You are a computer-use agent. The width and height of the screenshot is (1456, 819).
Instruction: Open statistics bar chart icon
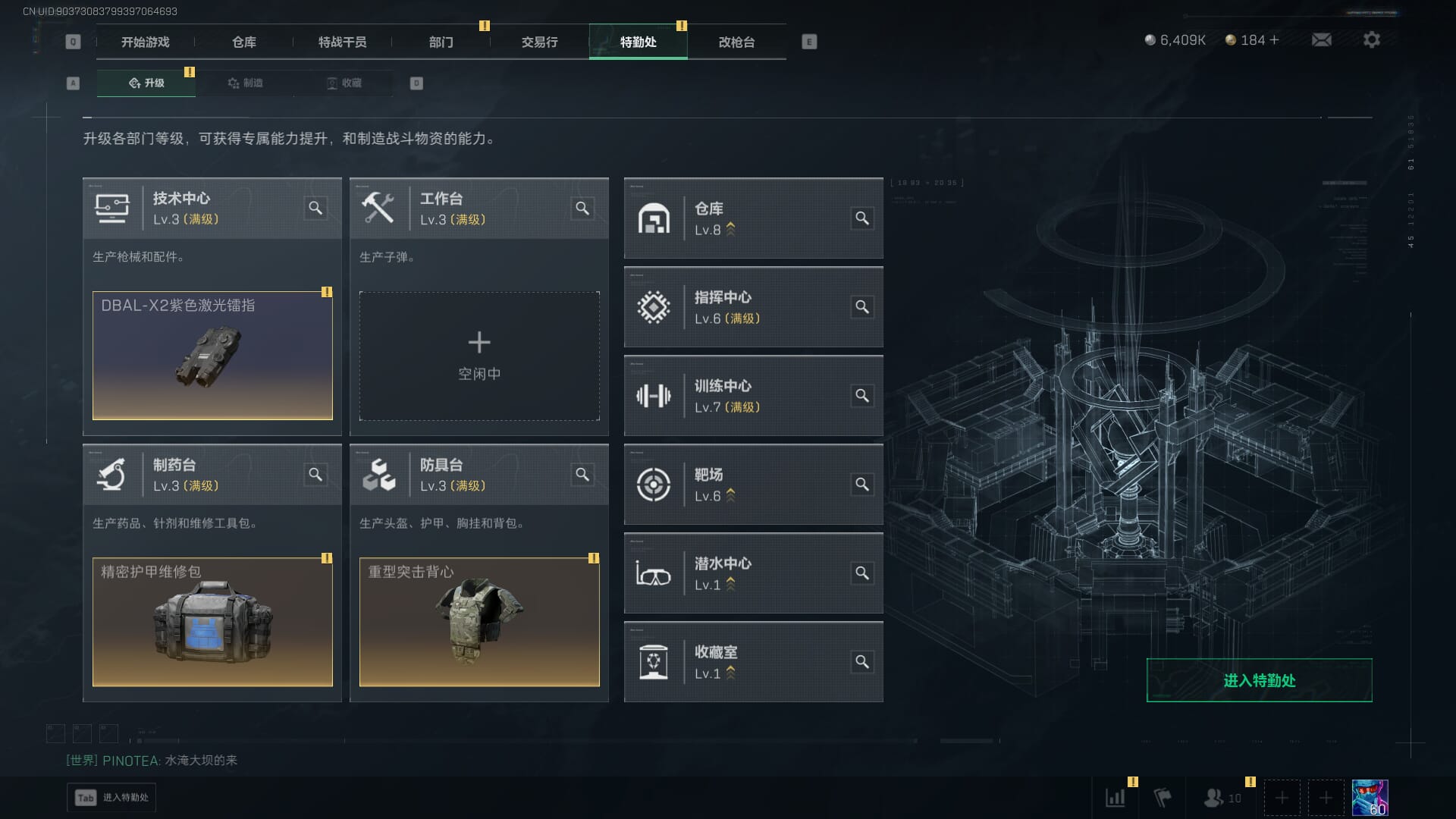1116,798
